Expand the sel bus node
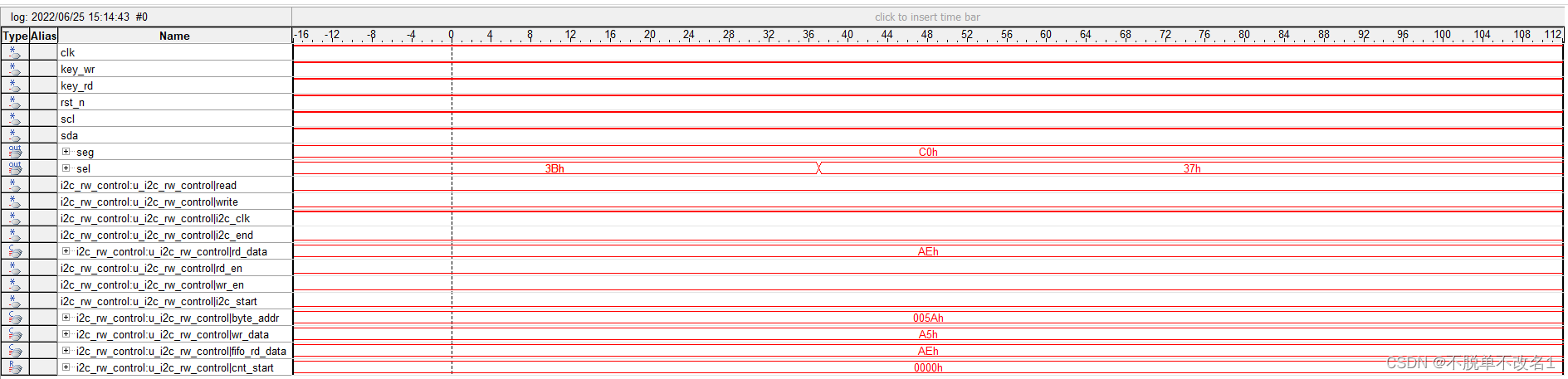The width and height of the screenshot is (1568, 379). point(66,168)
